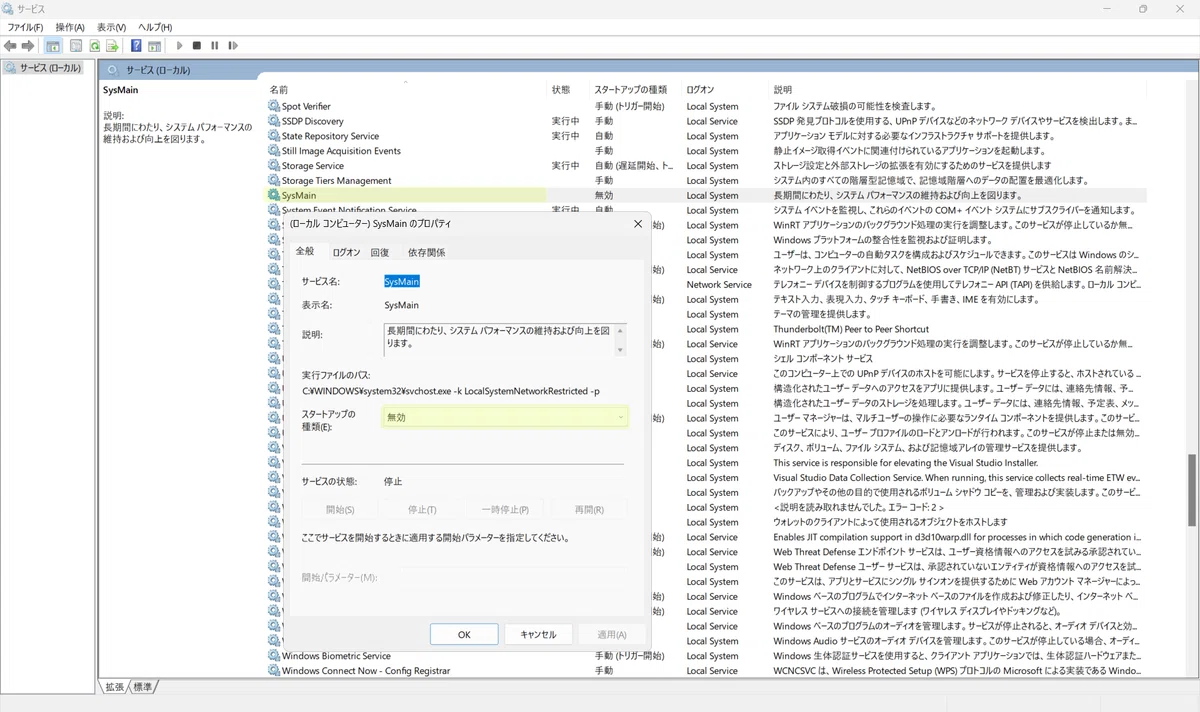Switch to the ログオン tab in properties

tap(346, 253)
